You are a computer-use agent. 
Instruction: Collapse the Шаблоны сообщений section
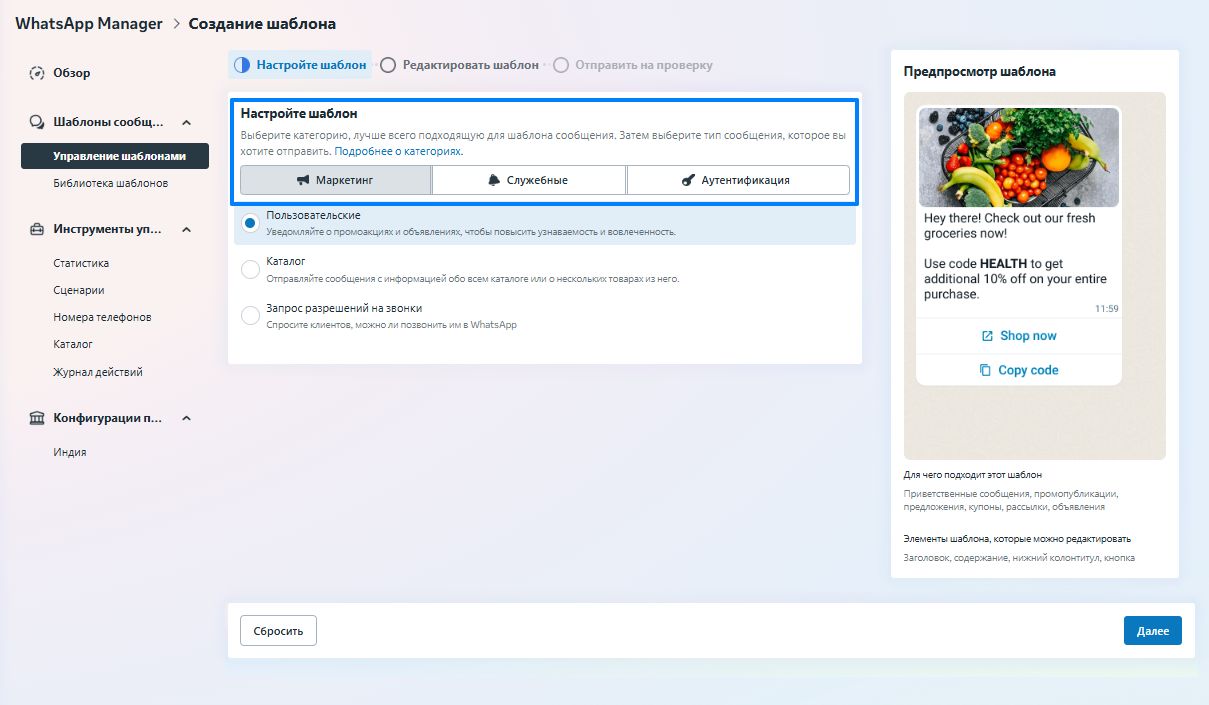coord(186,122)
